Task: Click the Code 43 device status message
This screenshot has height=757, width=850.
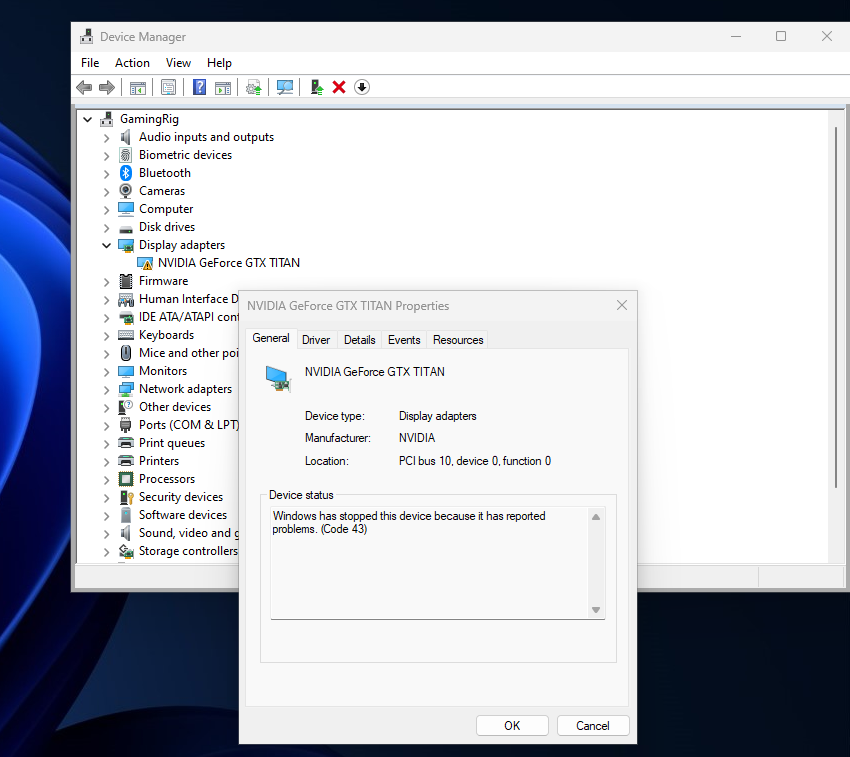Action: [x=409, y=522]
